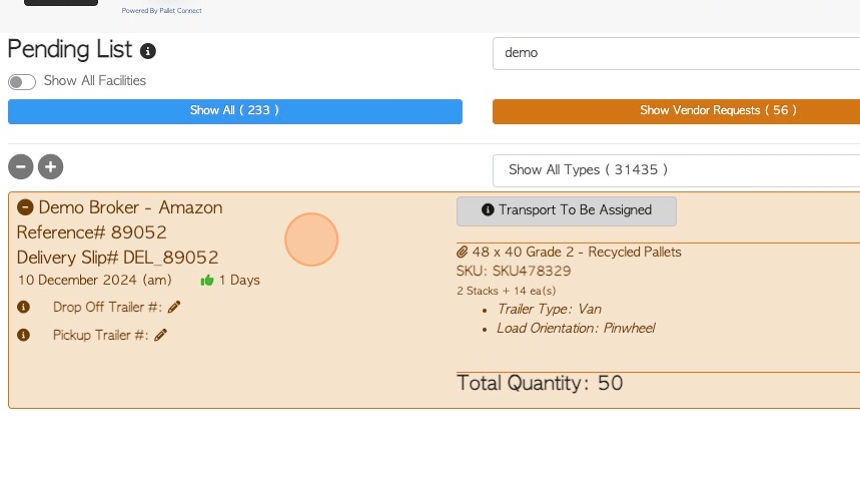Click the Powered By Pallet Connect link
This screenshot has width=860, height=482.
point(162,10)
